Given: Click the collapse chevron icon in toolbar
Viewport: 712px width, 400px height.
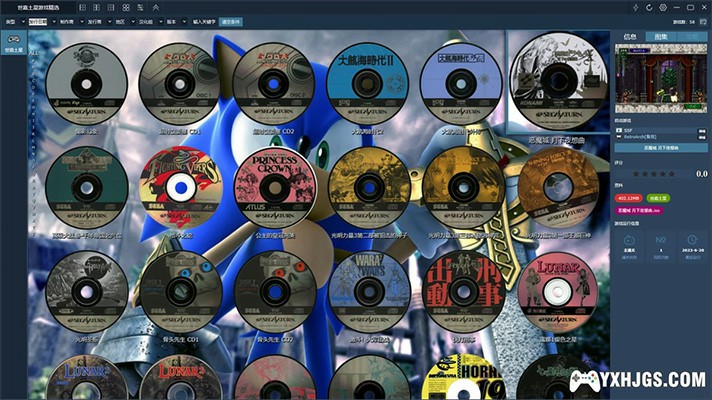Looking at the screenshot, I should (155, 7).
